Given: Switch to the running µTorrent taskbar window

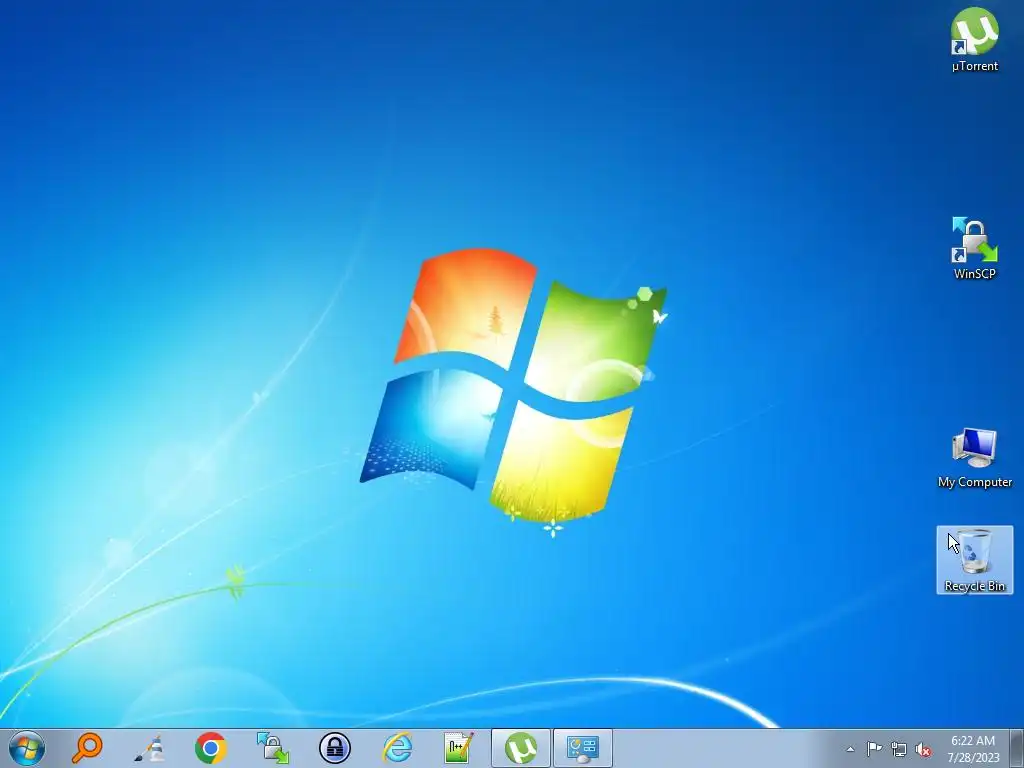Looking at the screenshot, I should coord(520,748).
